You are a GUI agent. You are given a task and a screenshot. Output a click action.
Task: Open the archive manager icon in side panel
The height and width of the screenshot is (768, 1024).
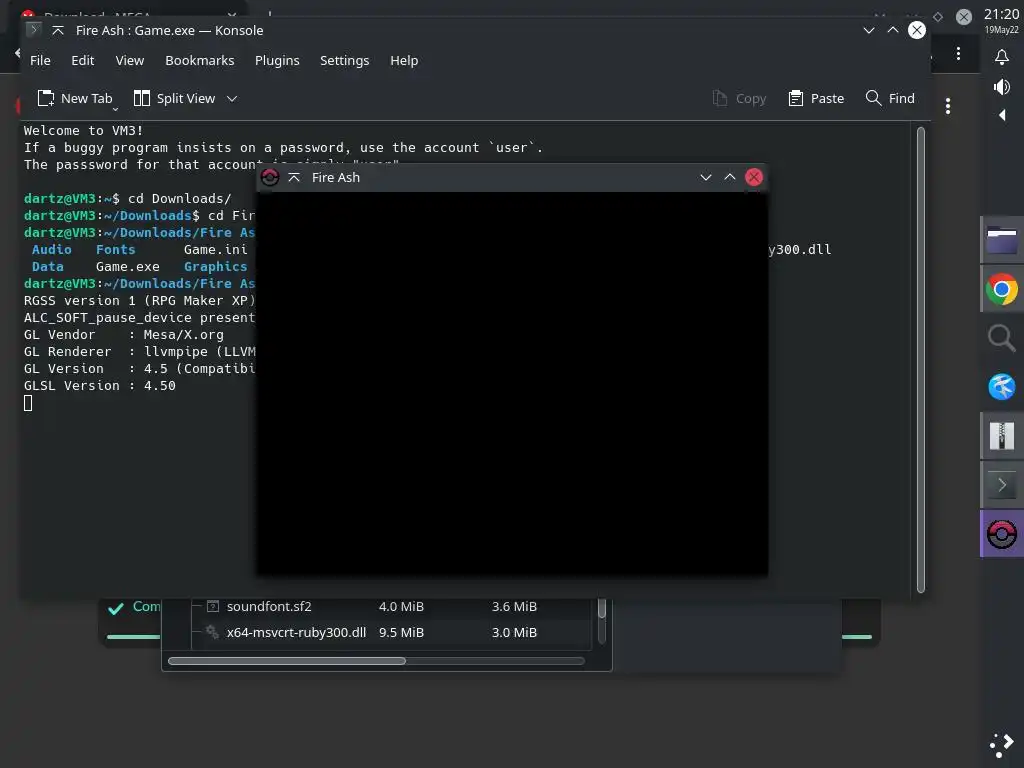1002,436
